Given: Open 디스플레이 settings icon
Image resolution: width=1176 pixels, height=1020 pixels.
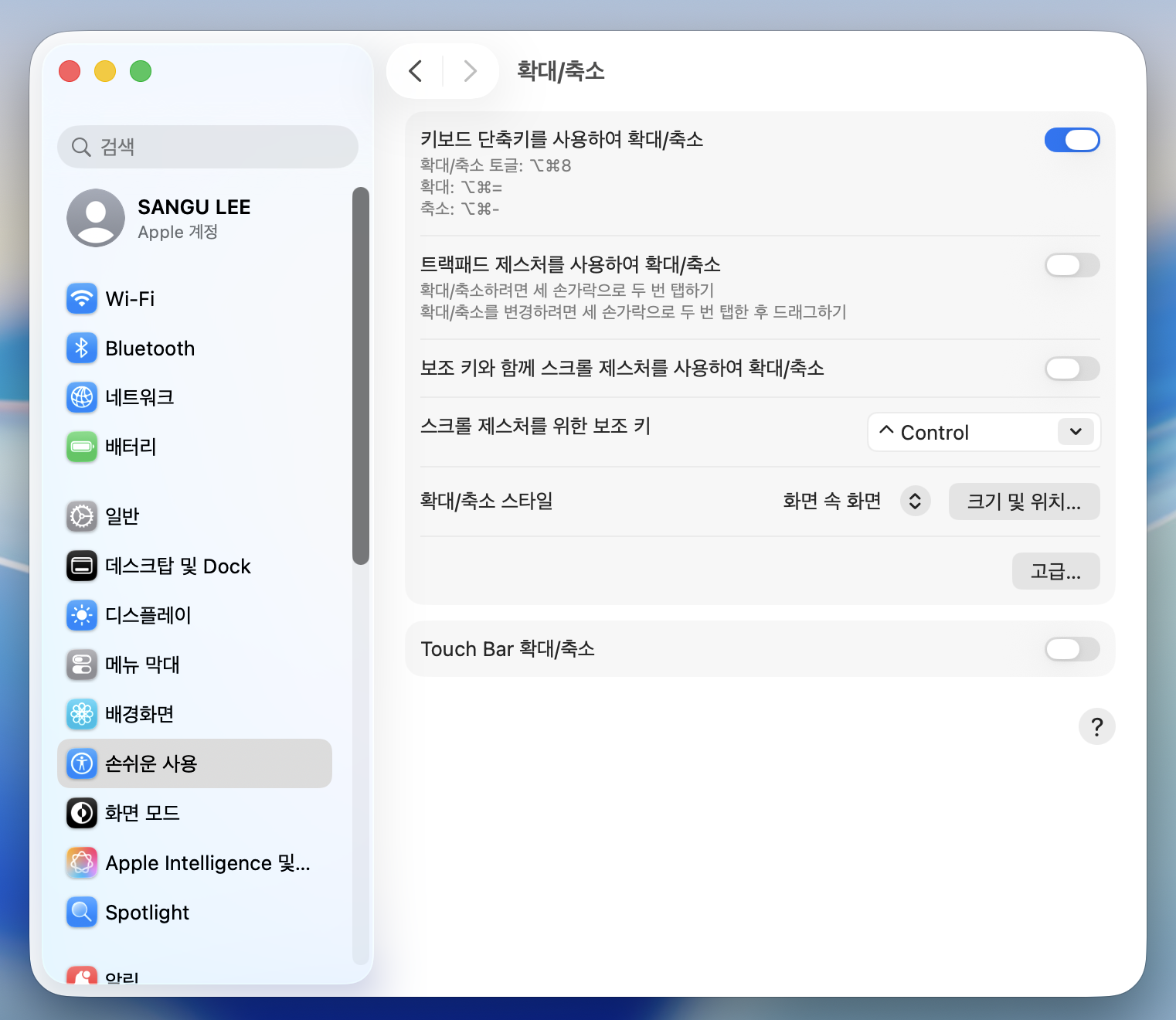Looking at the screenshot, I should pos(81,615).
